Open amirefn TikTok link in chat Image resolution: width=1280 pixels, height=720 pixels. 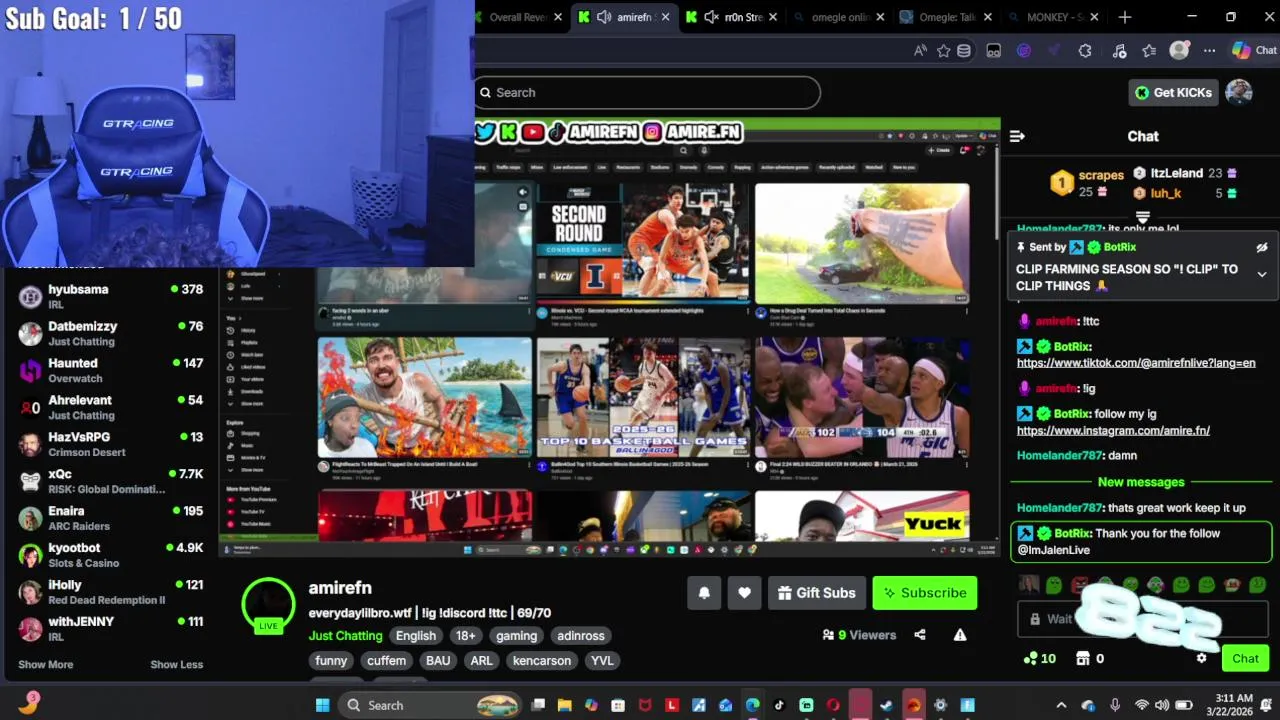click(1136, 363)
